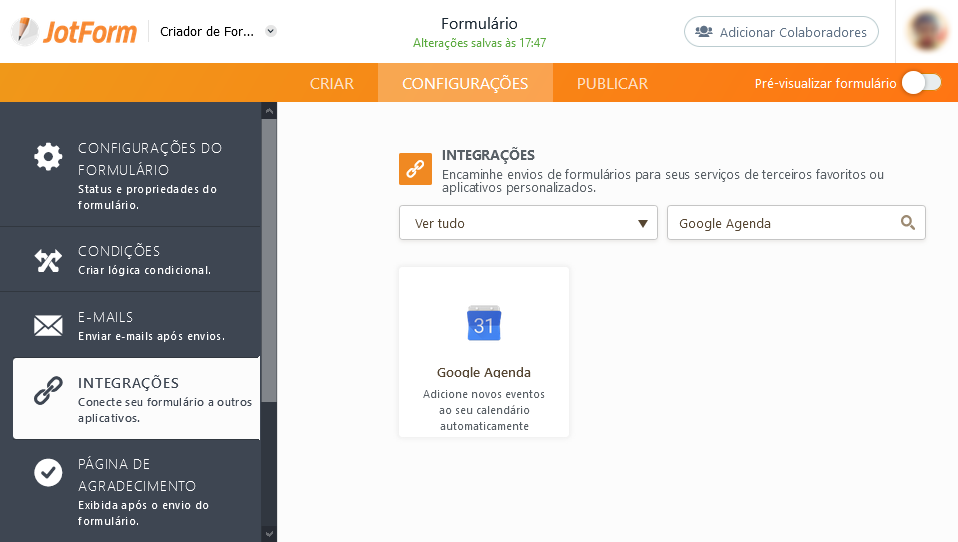The height and width of the screenshot is (542, 958).
Task: Click the Integrações chain link sidebar icon
Action: point(48,390)
